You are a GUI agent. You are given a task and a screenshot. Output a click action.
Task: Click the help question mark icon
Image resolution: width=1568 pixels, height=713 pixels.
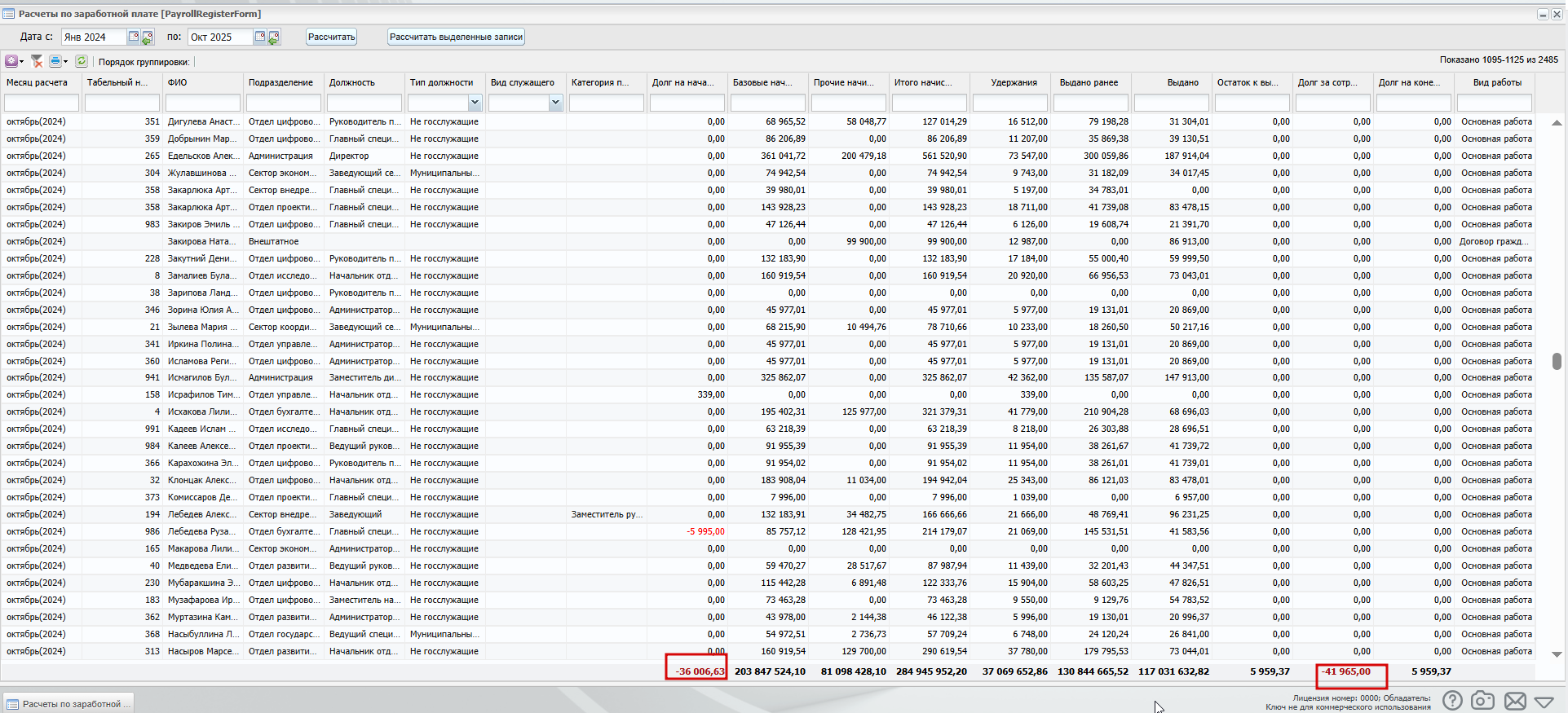point(1451,701)
